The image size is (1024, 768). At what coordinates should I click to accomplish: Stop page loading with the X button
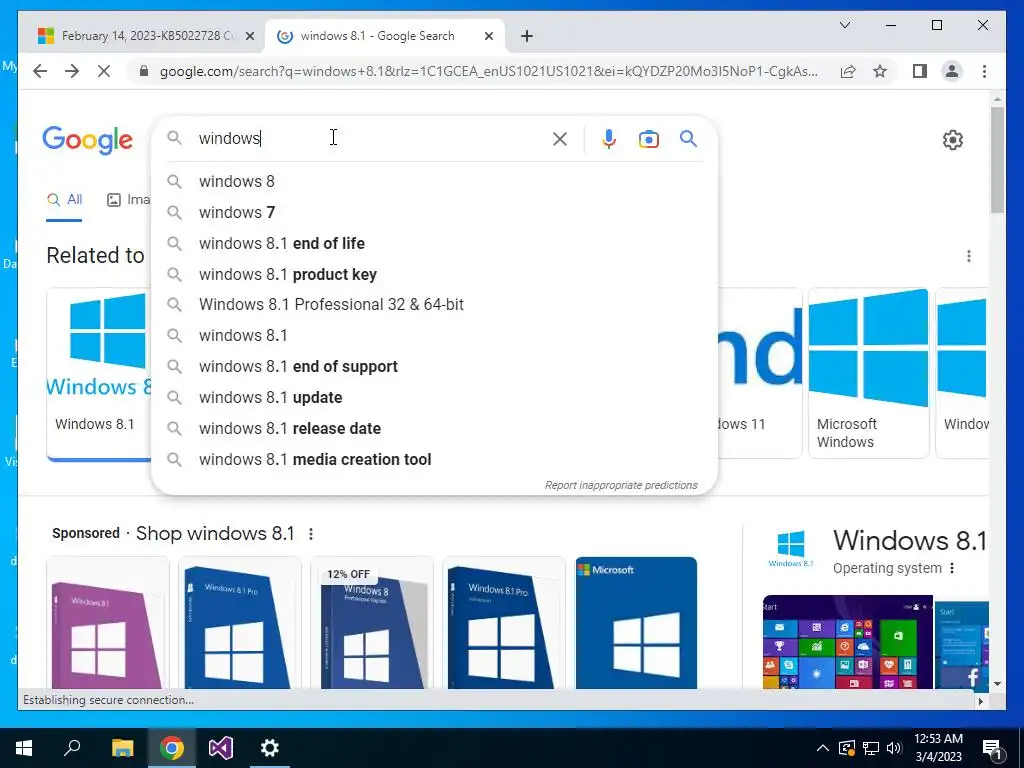(x=104, y=71)
